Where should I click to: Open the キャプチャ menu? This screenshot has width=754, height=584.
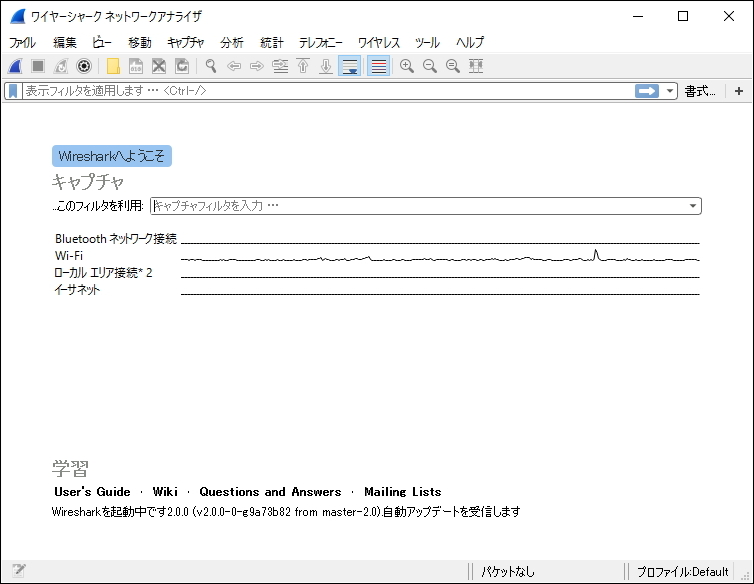(x=186, y=42)
